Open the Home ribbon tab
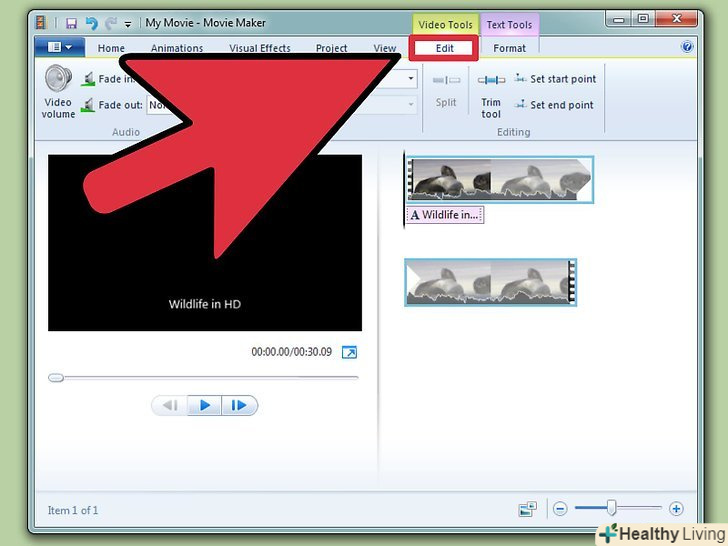 [111, 48]
